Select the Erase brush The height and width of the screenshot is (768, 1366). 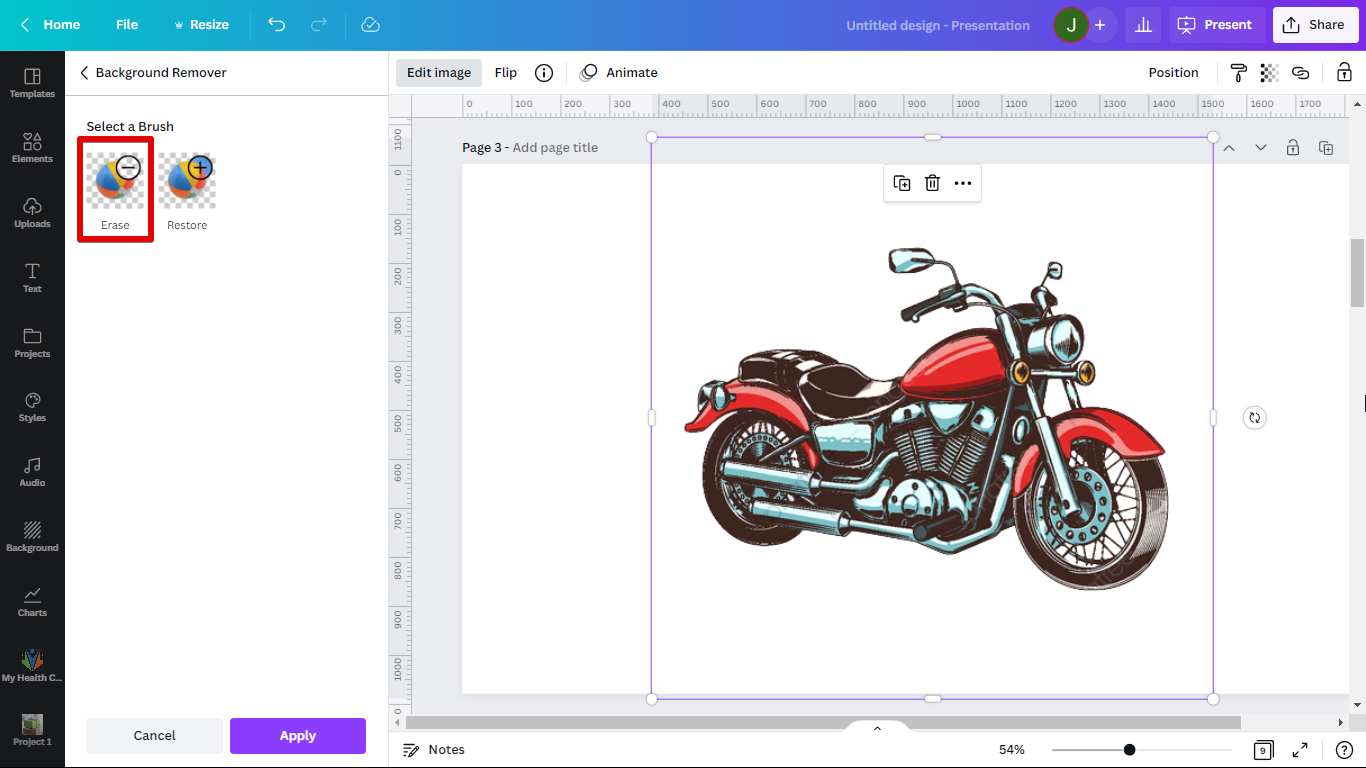click(115, 190)
